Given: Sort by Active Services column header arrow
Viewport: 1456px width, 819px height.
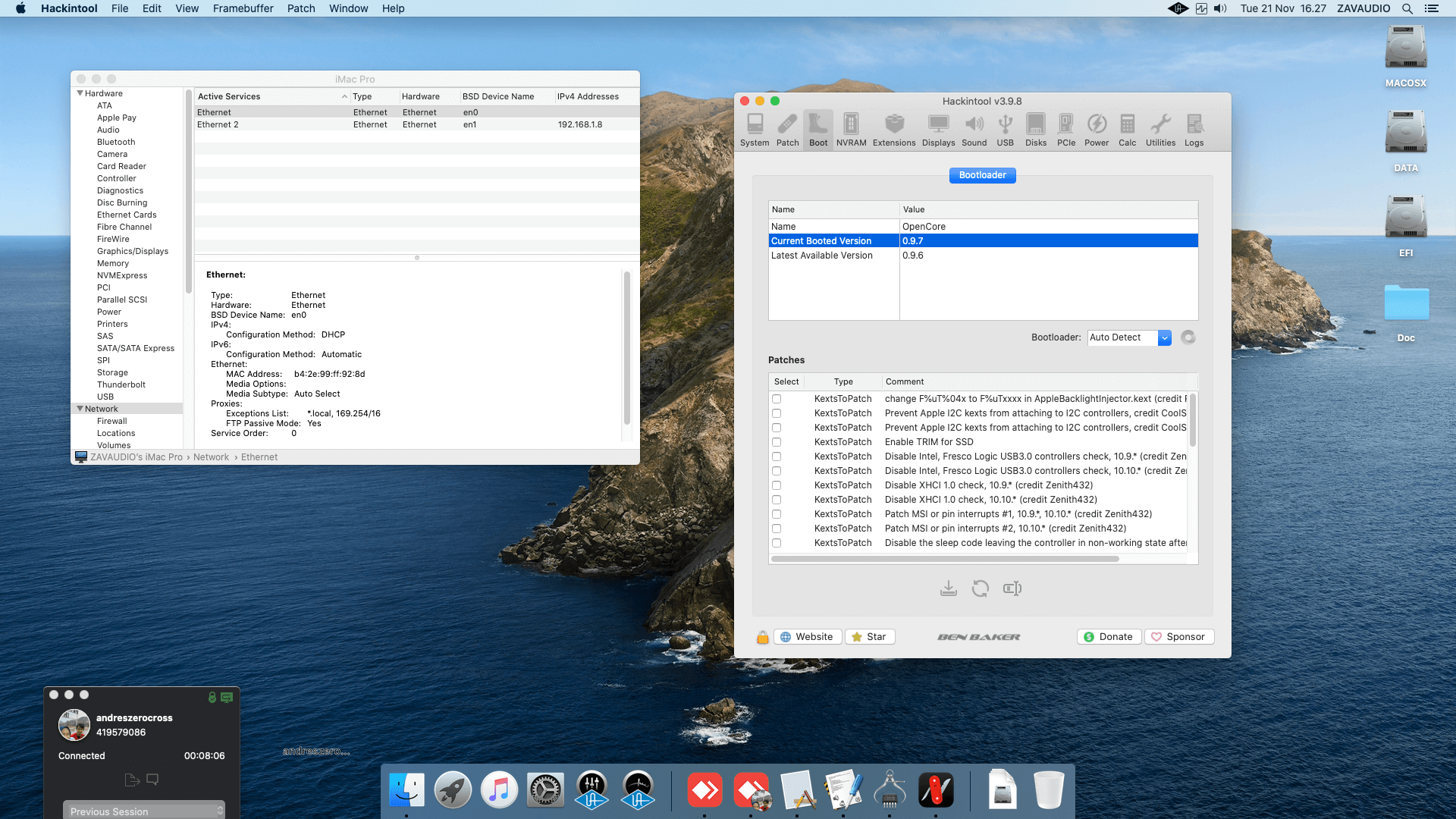Looking at the screenshot, I should (344, 97).
